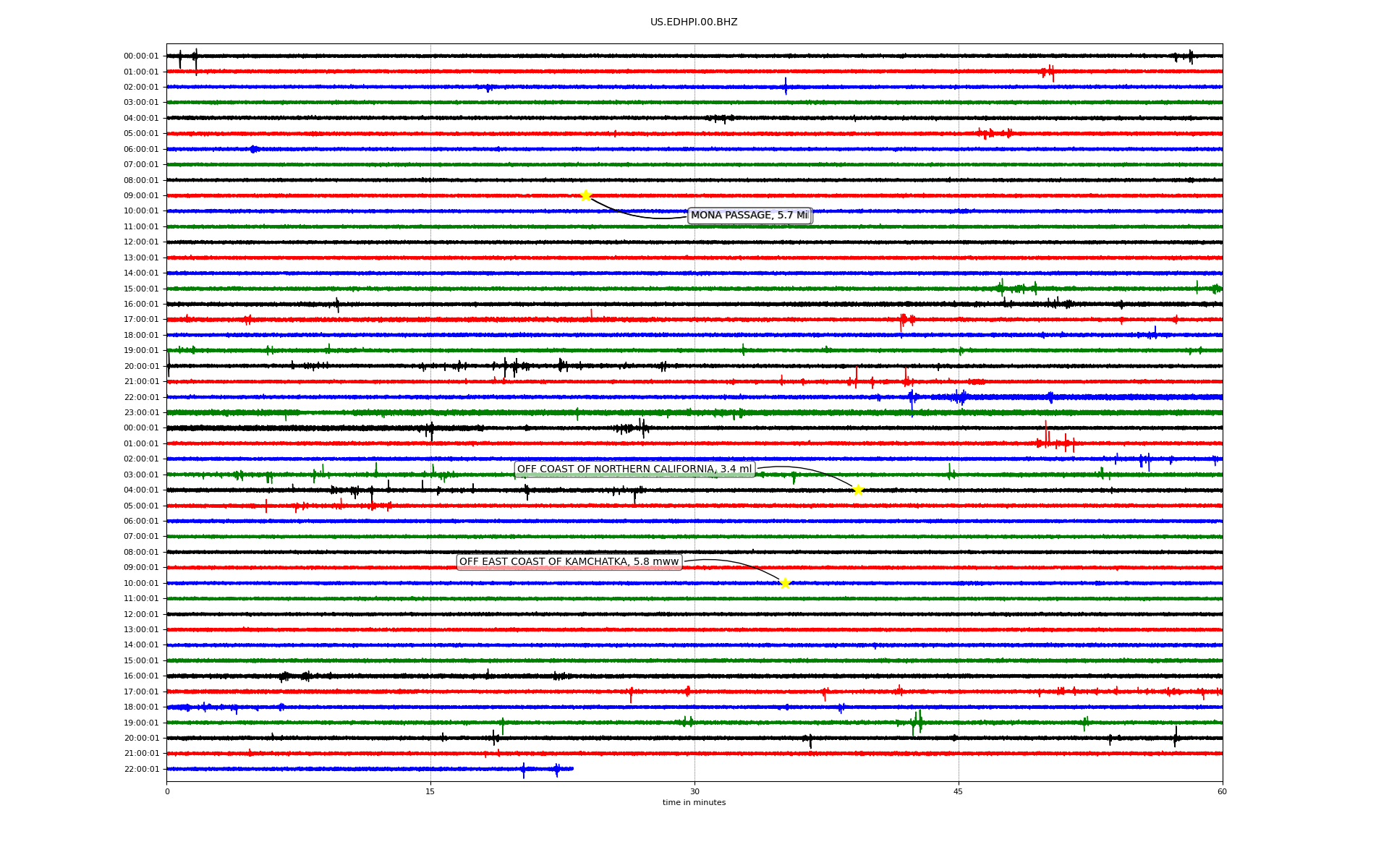Click the yellow star for the Kamchatka event
The image size is (1389, 868).
tap(785, 583)
